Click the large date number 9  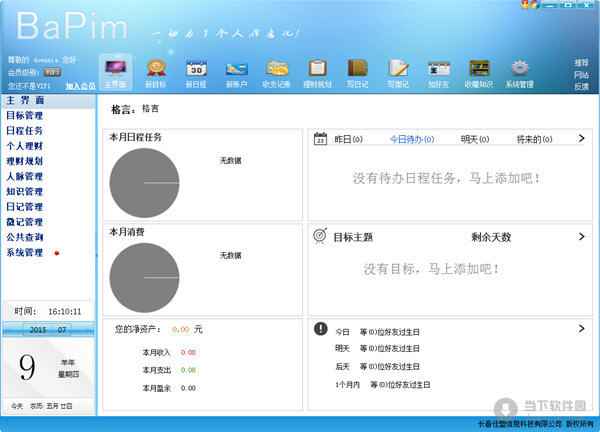pyautogui.click(x=27, y=367)
